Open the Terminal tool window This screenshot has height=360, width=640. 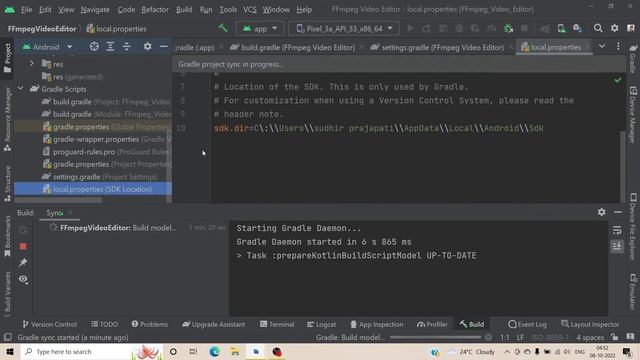pyautogui.click(x=277, y=324)
